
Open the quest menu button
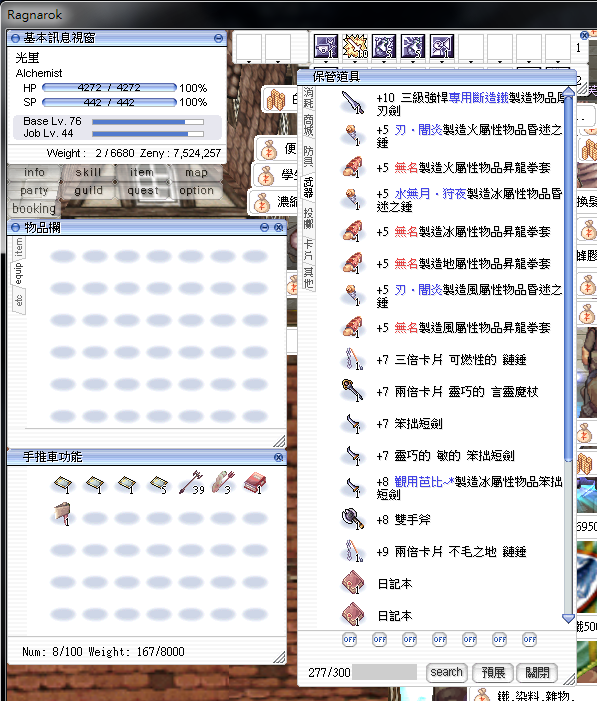tap(142, 190)
